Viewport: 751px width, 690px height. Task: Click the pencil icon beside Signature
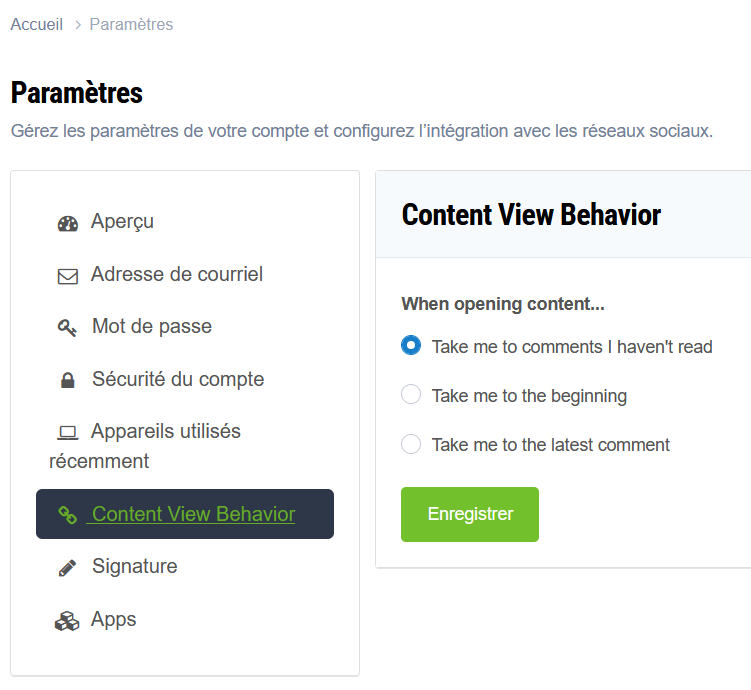click(68, 568)
